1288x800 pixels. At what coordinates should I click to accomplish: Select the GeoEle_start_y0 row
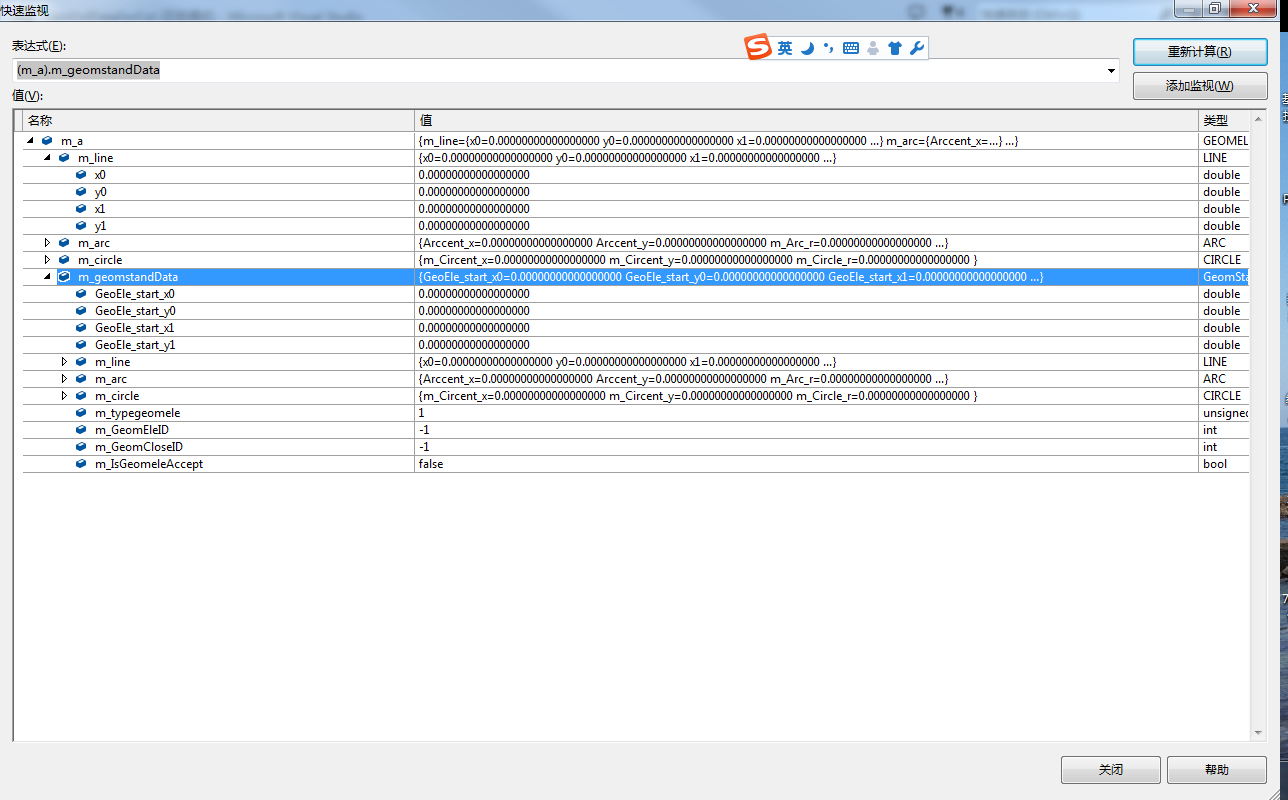635,311
